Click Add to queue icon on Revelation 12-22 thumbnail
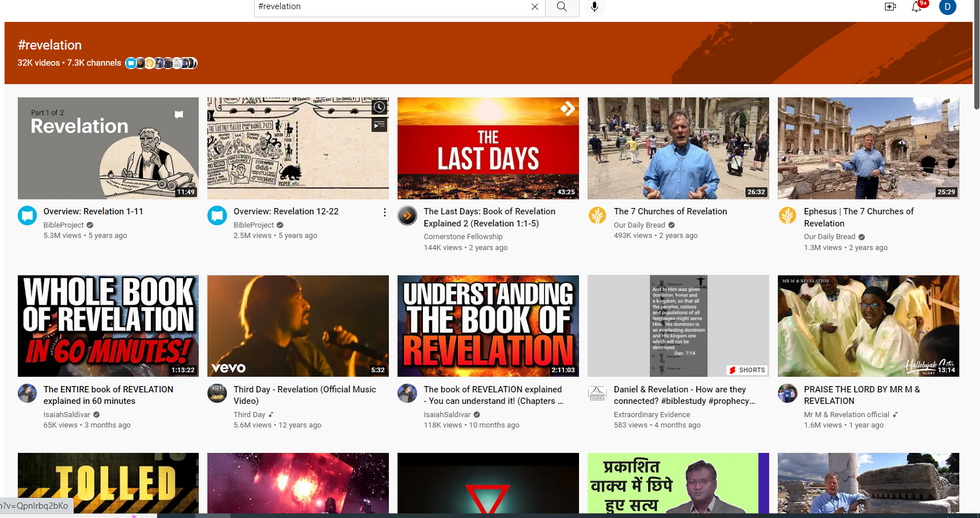 coord(379,125)
